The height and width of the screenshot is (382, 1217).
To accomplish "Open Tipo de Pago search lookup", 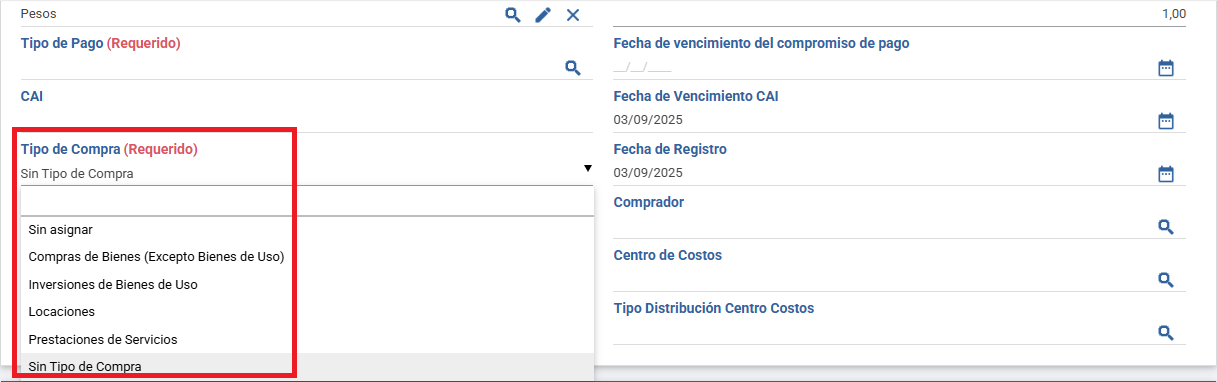I will 573,68.
